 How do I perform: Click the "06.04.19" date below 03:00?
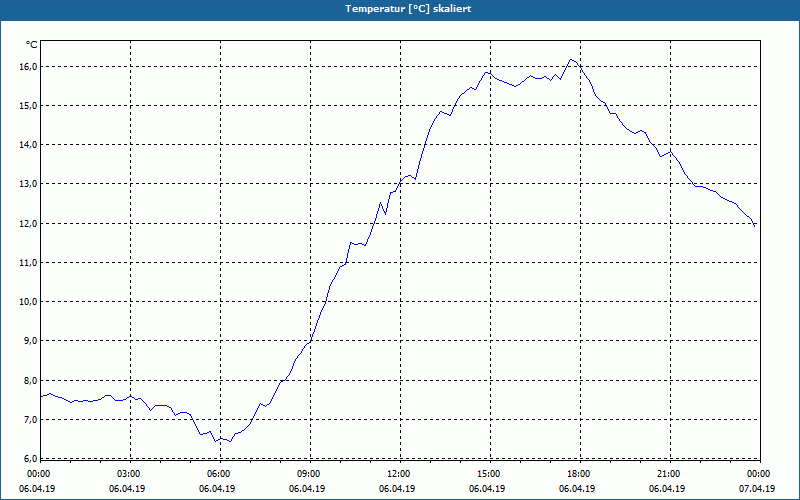coord(127,489)
